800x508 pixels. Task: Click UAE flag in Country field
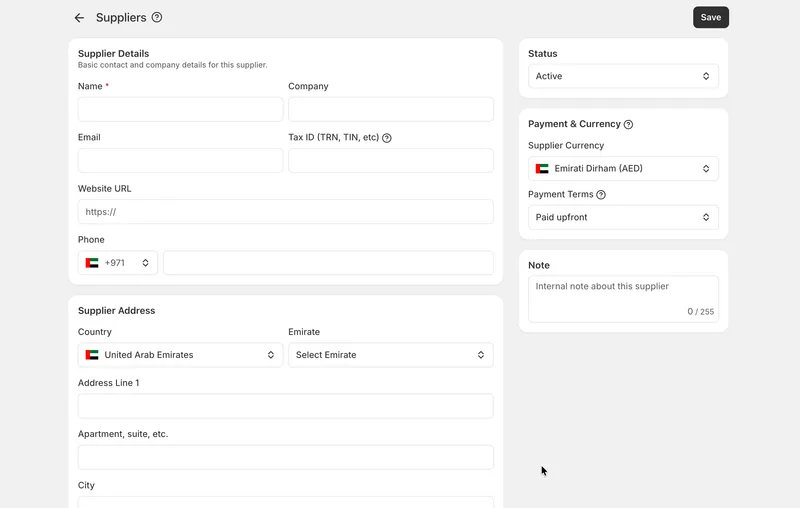[92, 355]
